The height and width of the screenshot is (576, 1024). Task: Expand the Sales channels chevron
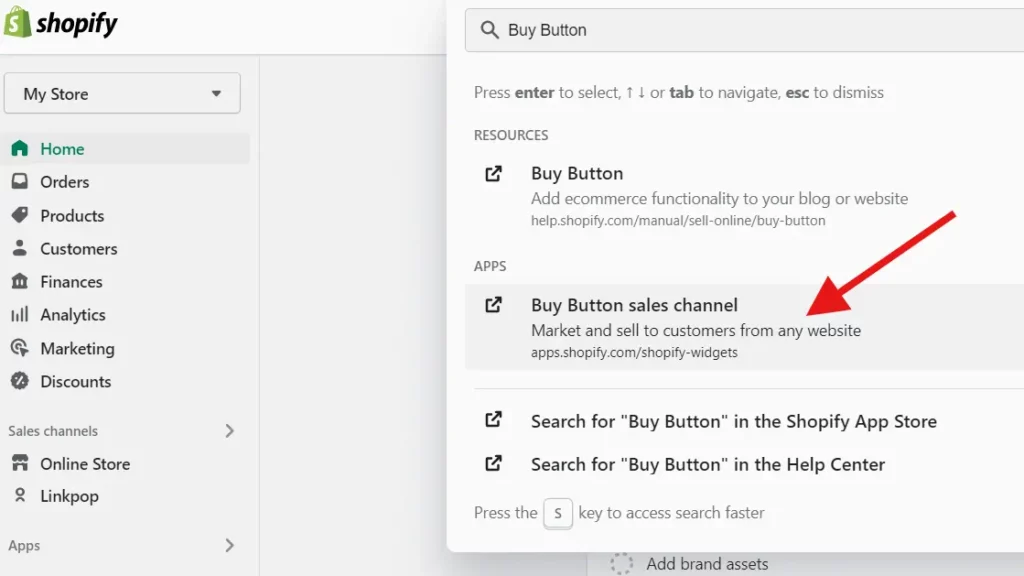click(x=229, y=431)
